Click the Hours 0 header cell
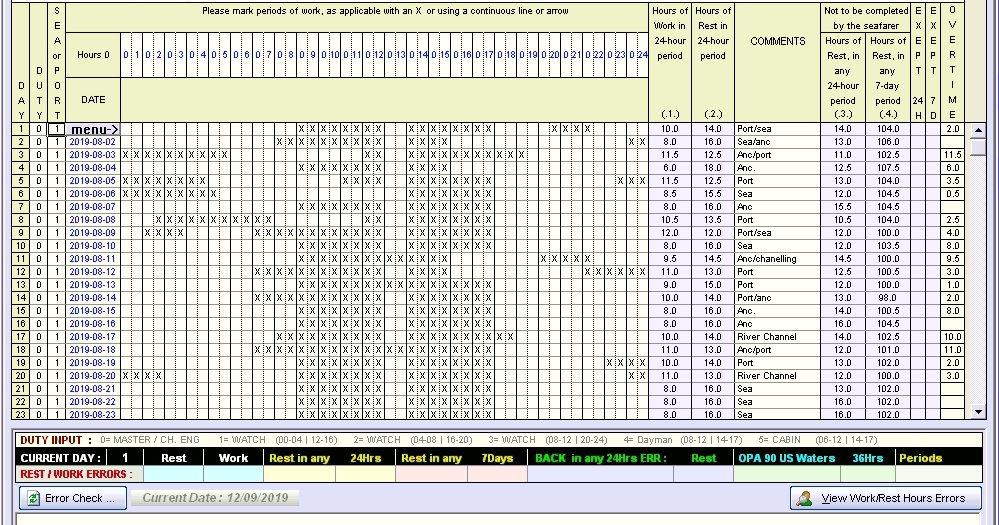 [x=93, y=55]
